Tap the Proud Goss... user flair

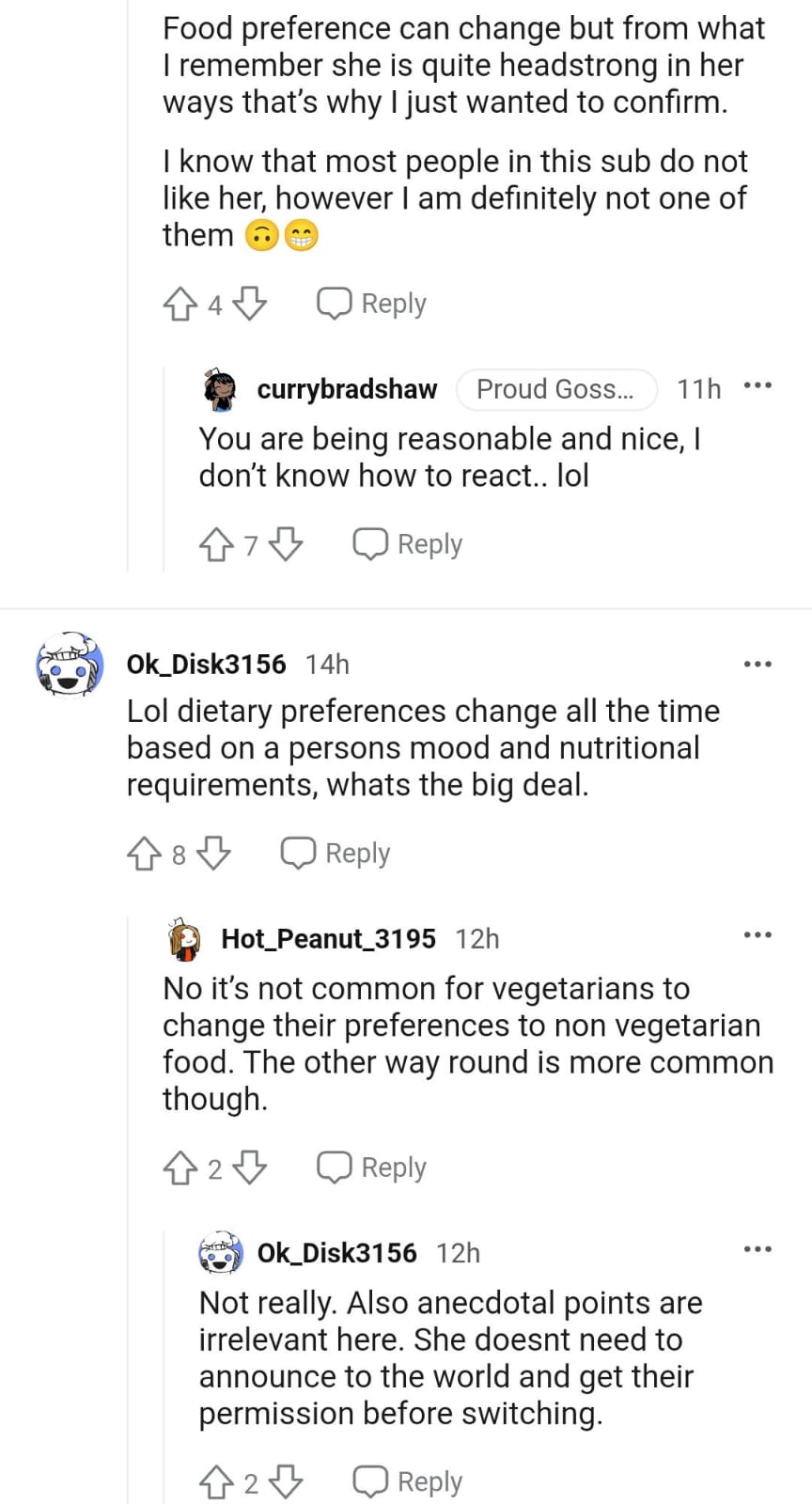pyautogui.click(x=555, y=389)
